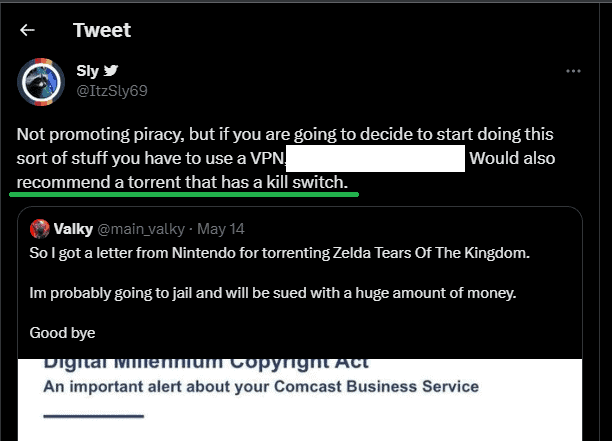Click the Sly display name
The height and width of the screenshot is (441, 612).
tap(87, 70)
